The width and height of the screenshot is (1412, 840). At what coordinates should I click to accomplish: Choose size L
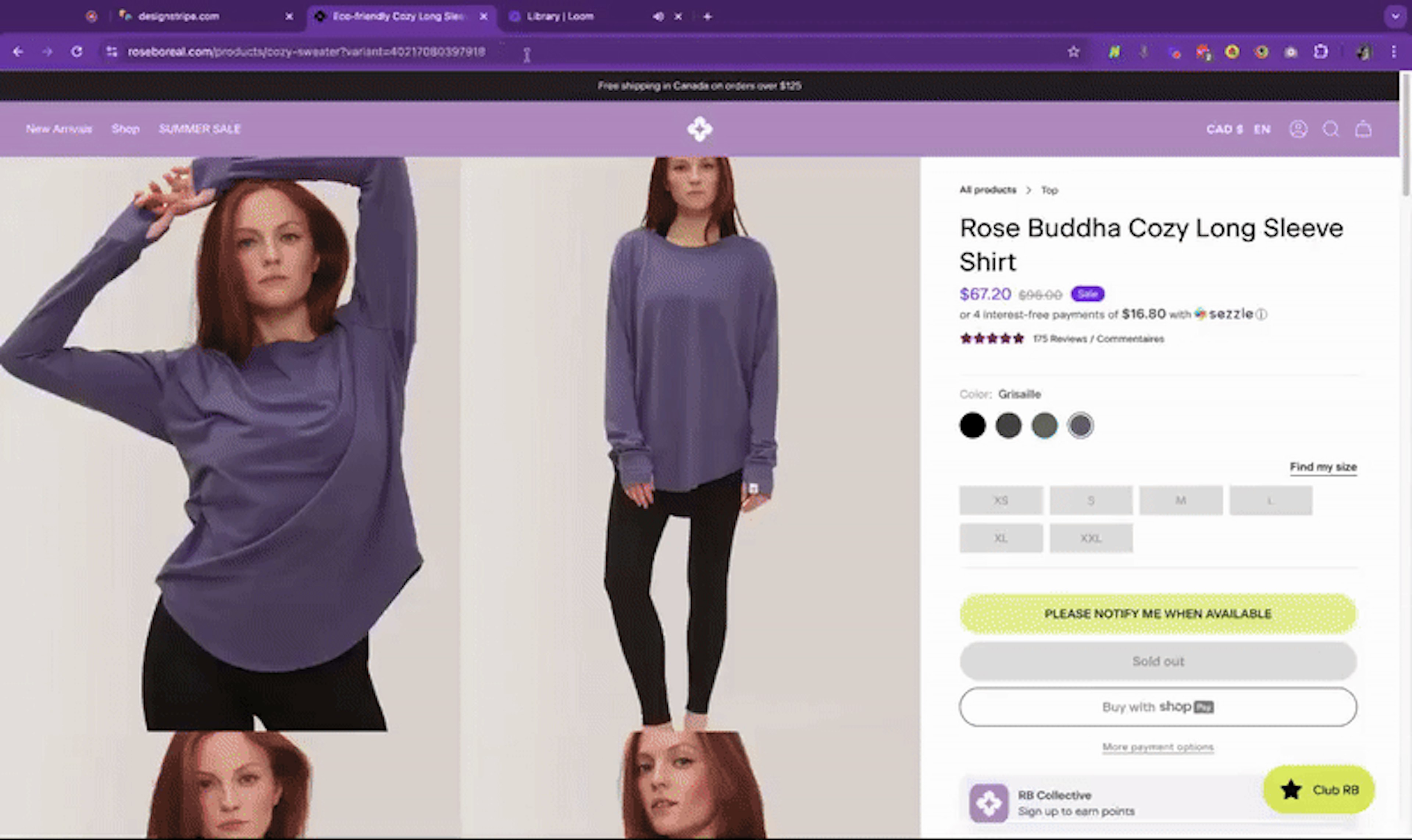coord(1270,500)
